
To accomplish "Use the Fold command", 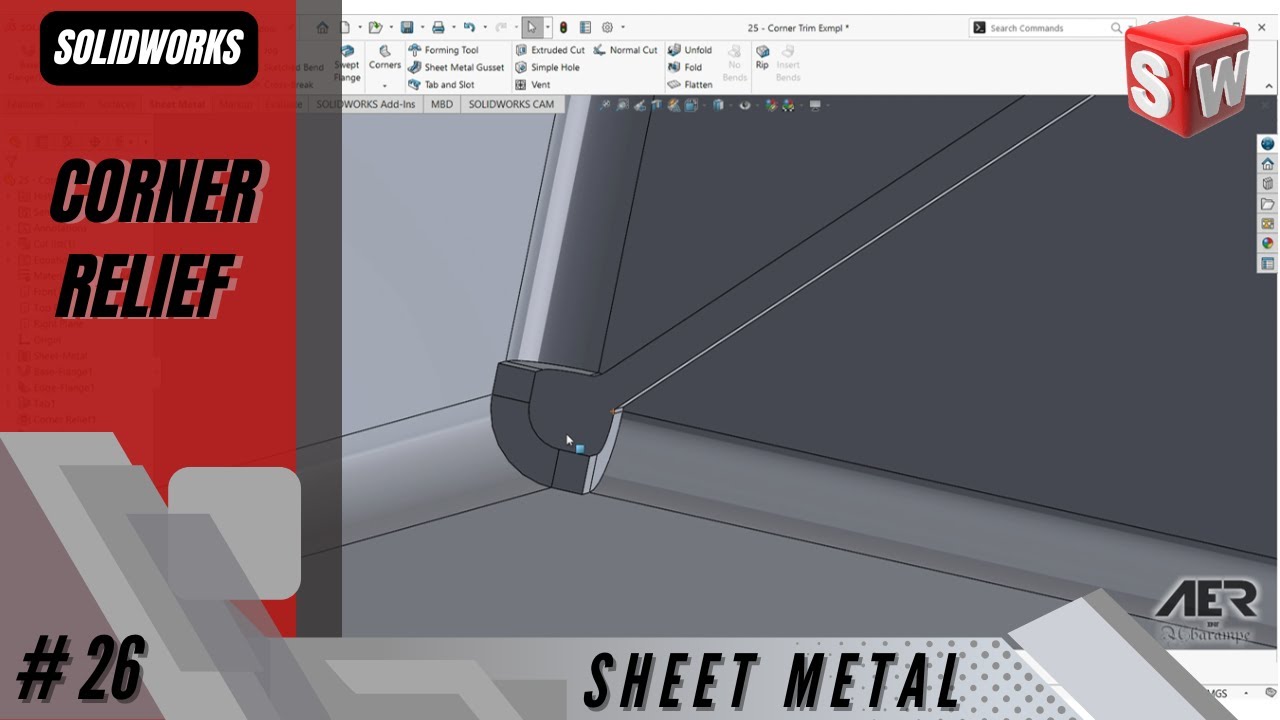I will [x=685, y=68].
